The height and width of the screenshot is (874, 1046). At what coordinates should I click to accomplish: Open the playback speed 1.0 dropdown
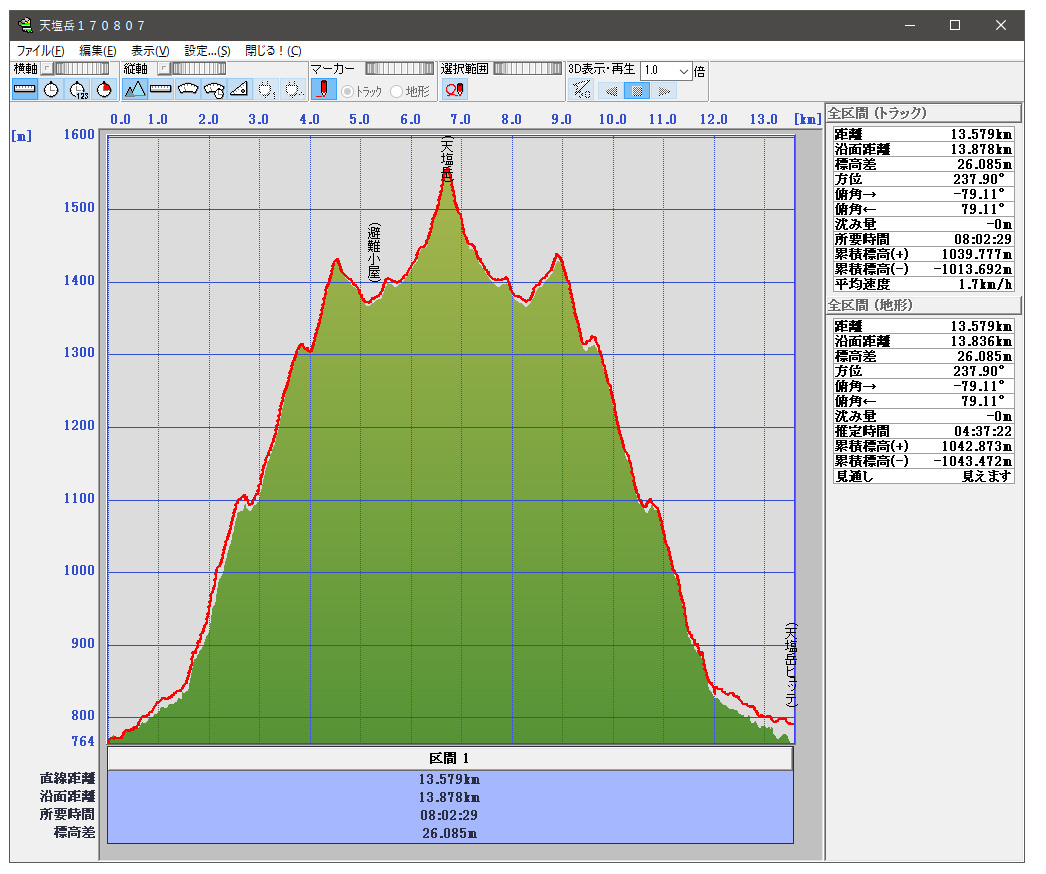(684, 71)
